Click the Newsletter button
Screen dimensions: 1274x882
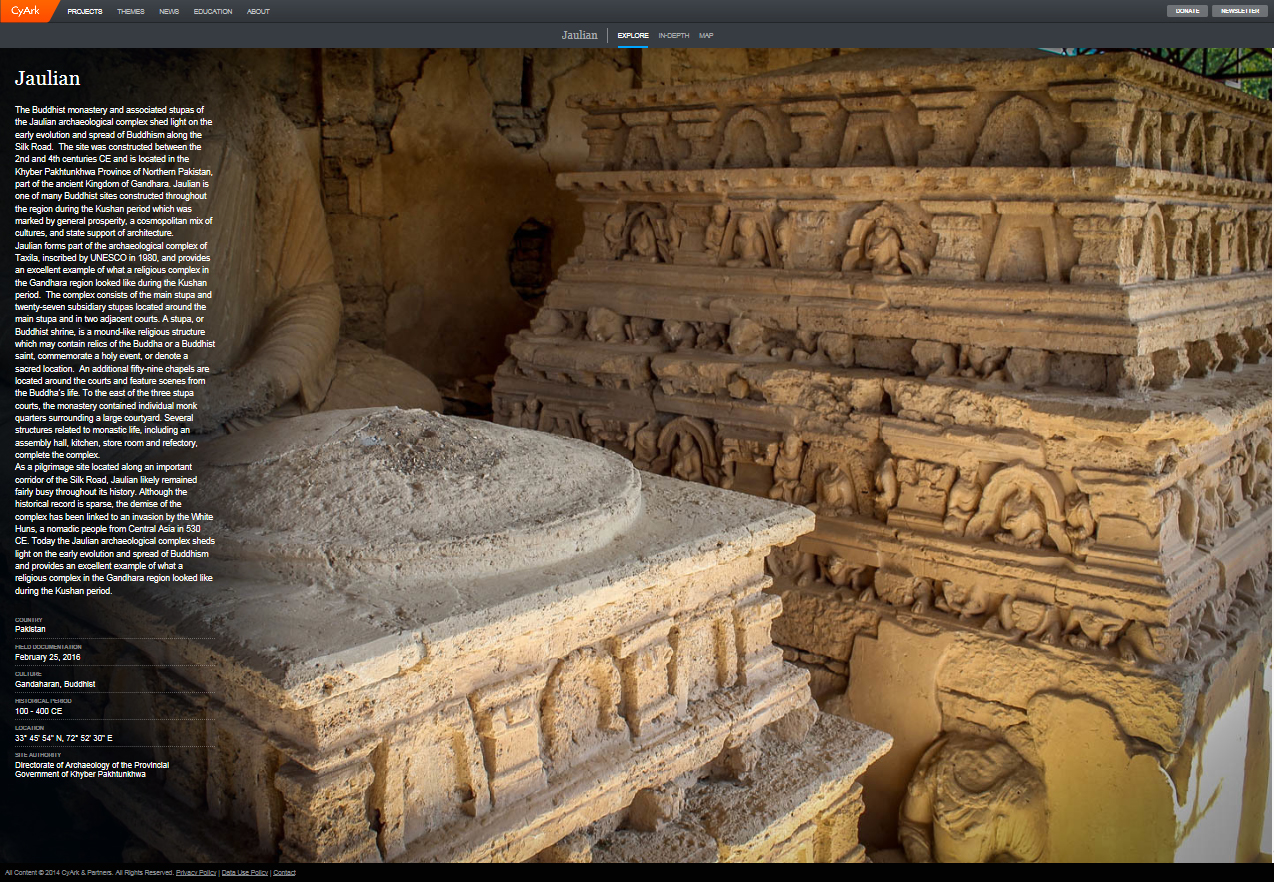(1240, 11)
